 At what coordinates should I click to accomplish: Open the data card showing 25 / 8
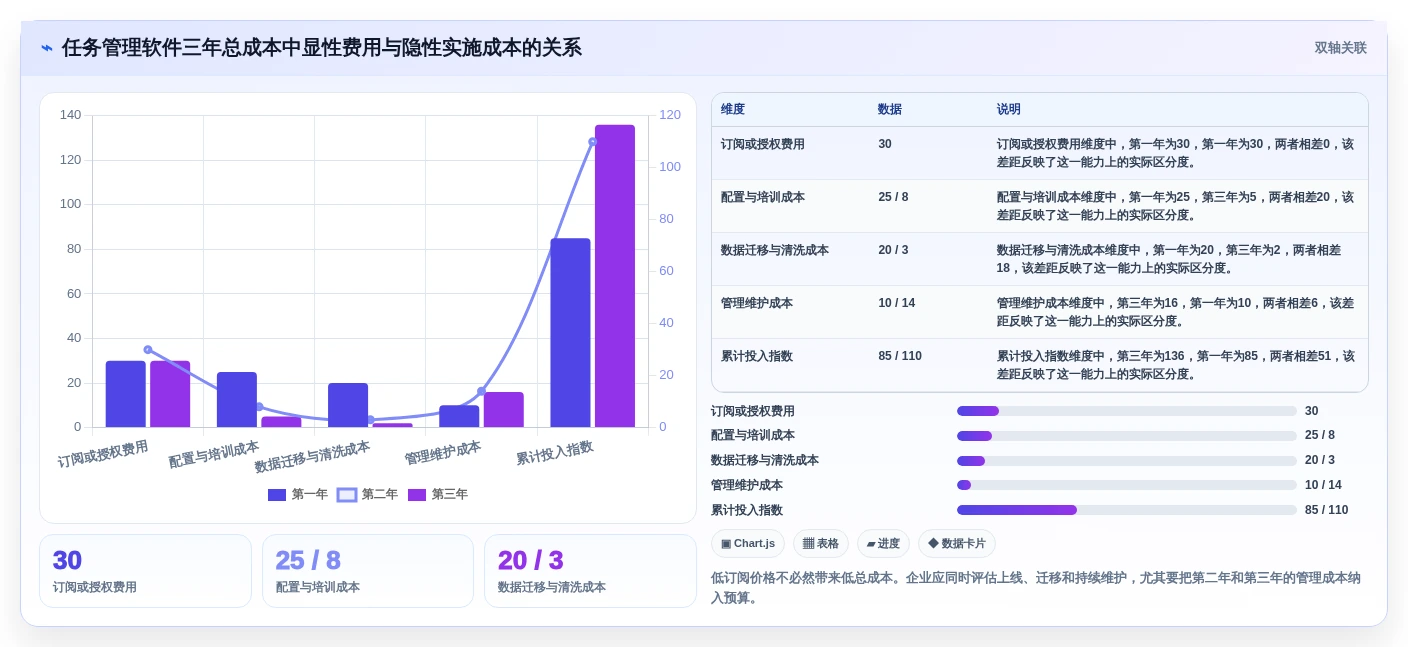[x=368, y=571]
